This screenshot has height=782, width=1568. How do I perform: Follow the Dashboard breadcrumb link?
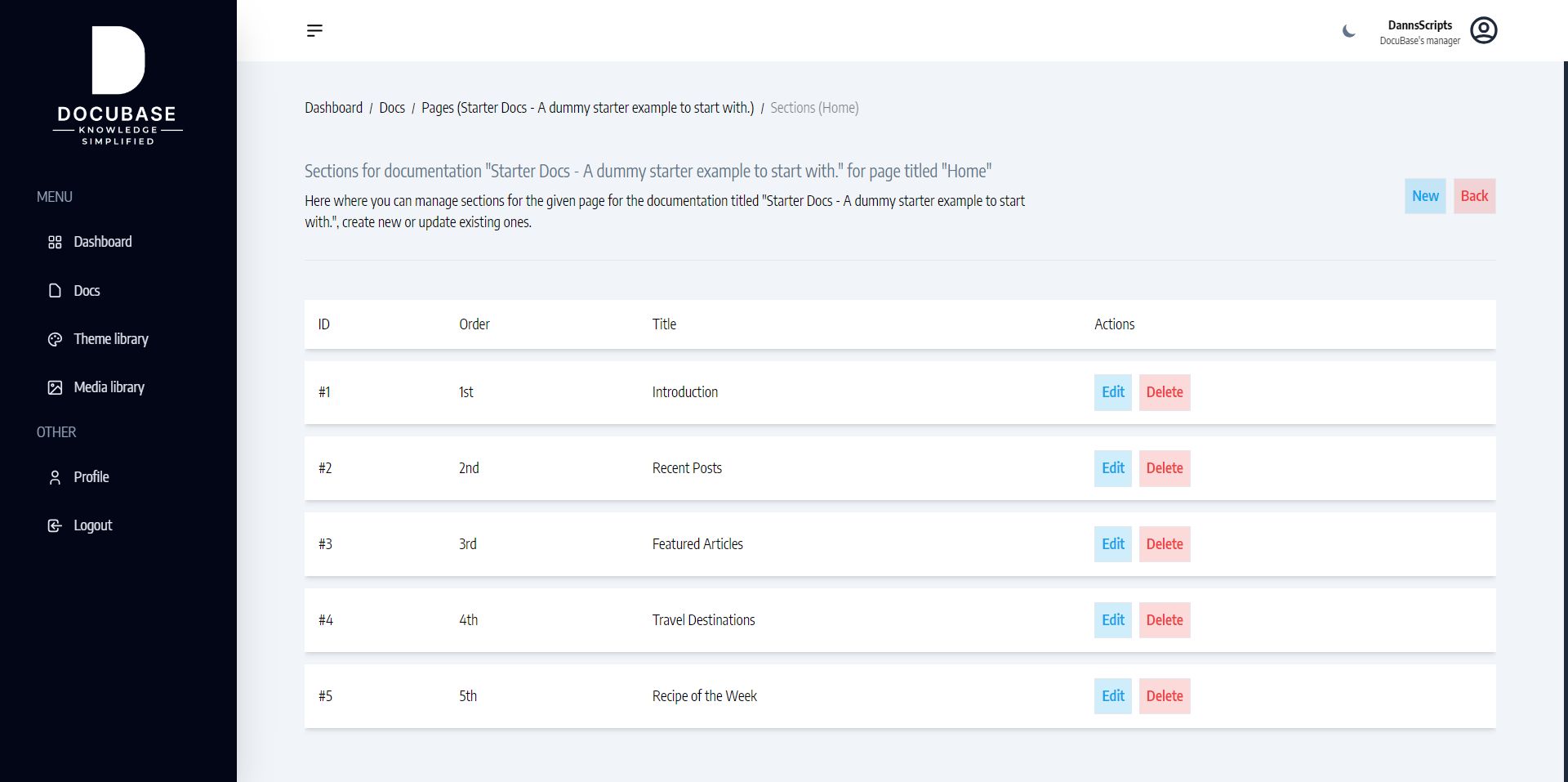[333, 108]
